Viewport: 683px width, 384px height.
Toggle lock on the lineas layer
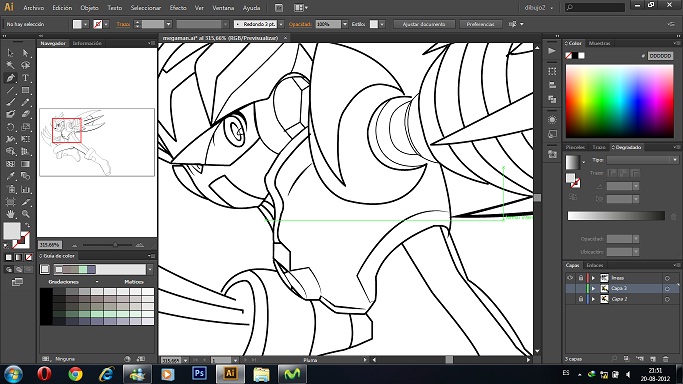[581, 278]
